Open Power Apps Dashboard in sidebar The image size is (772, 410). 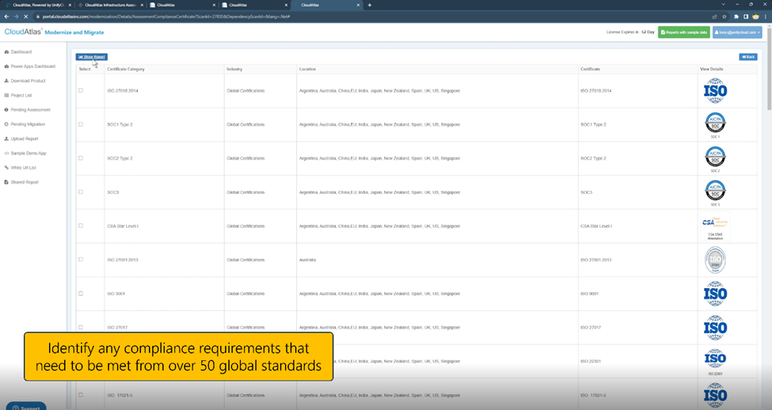pyautogui.click(x=30, y=66)
